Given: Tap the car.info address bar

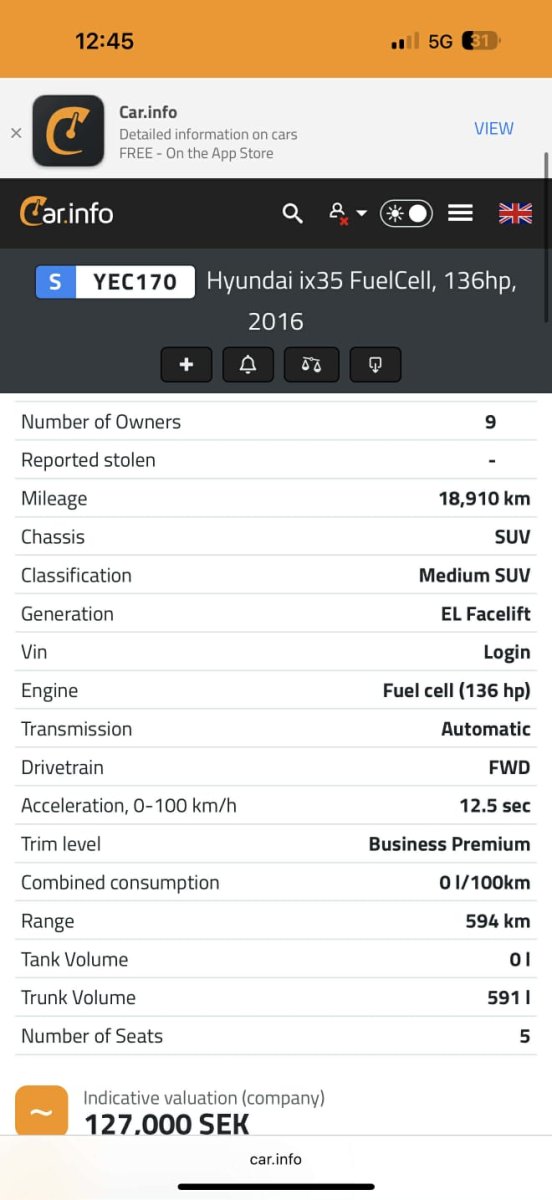Looking at the screenshot, I should tap(276, 1159).
